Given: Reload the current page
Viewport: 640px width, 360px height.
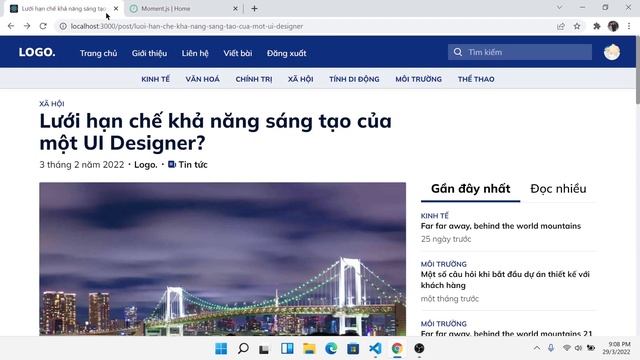Looking at the screenshot, I should pos(43,26).
